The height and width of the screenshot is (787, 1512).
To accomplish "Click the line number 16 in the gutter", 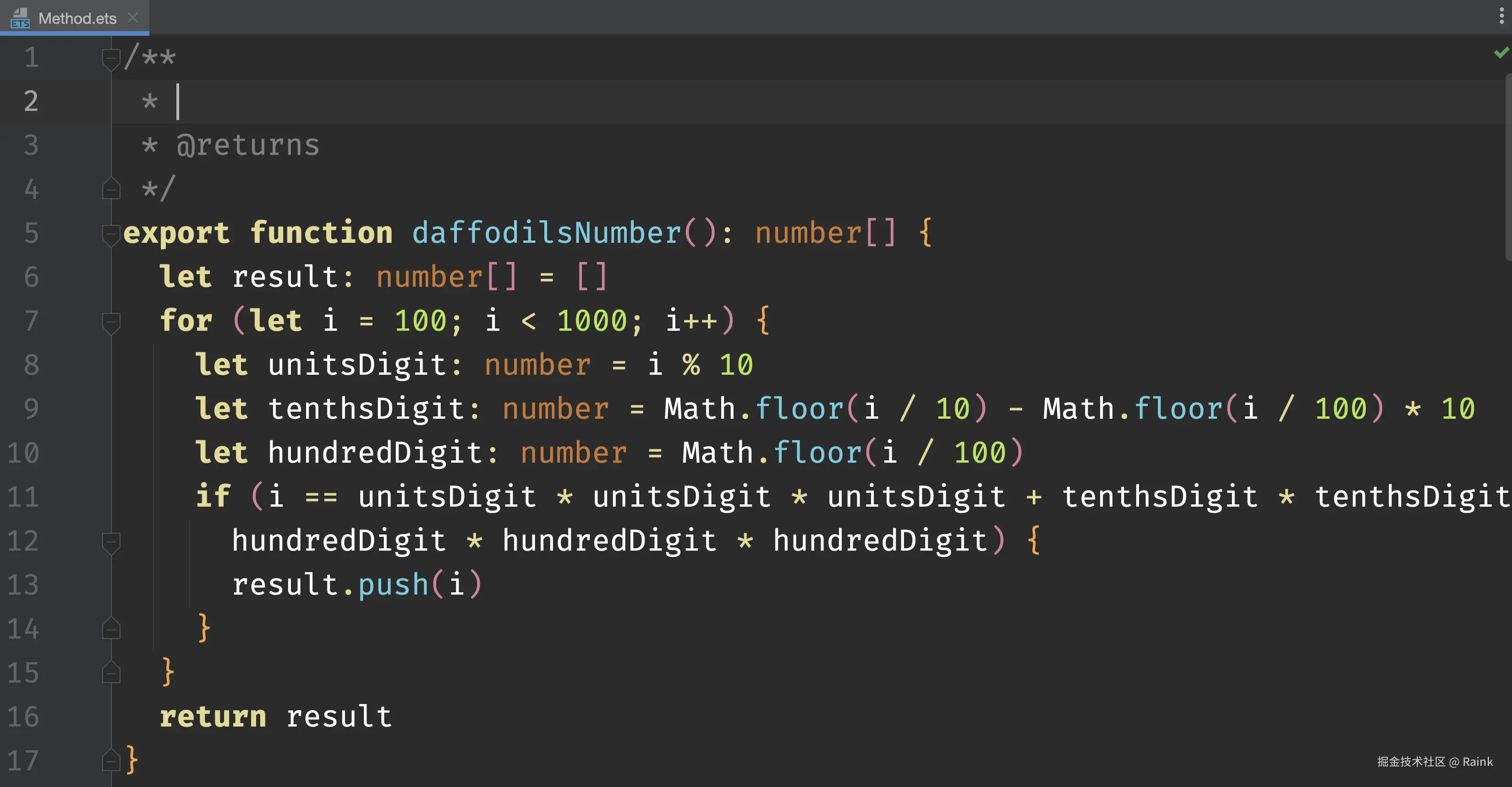I will click(23, 717).
